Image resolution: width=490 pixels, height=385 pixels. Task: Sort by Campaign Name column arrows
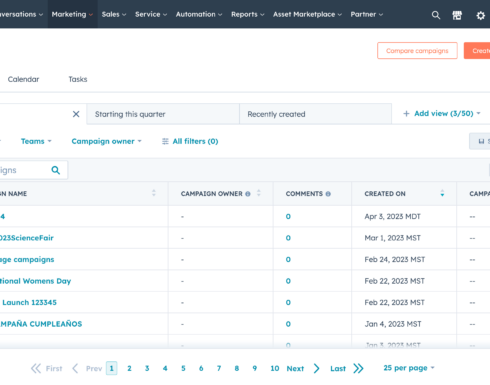tap(154, 193)
